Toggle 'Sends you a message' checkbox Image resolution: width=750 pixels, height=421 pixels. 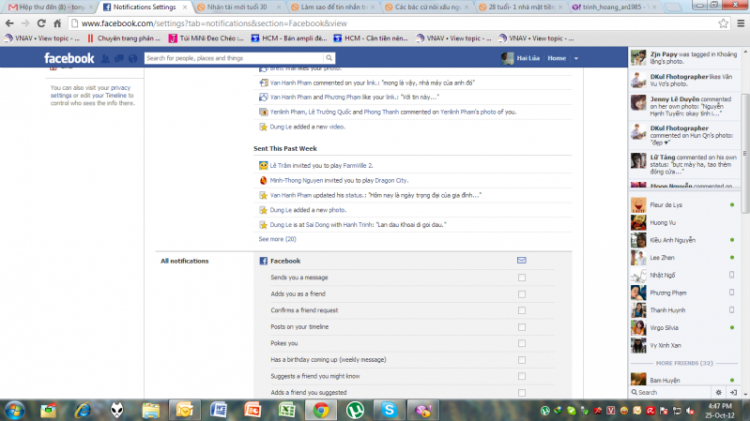pyautogui.click(x=522, y=277)
